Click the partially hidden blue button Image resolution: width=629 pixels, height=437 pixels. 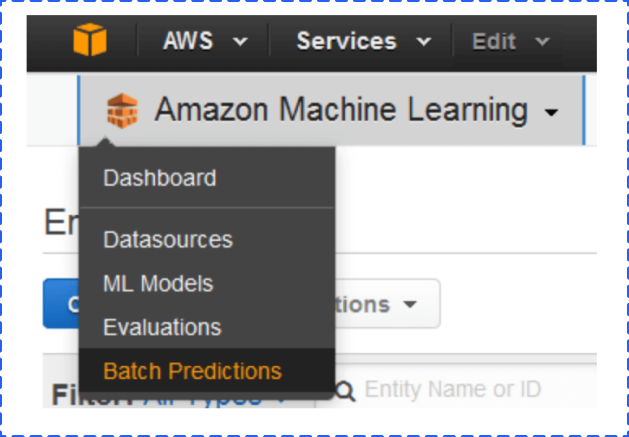pos(60,304)
